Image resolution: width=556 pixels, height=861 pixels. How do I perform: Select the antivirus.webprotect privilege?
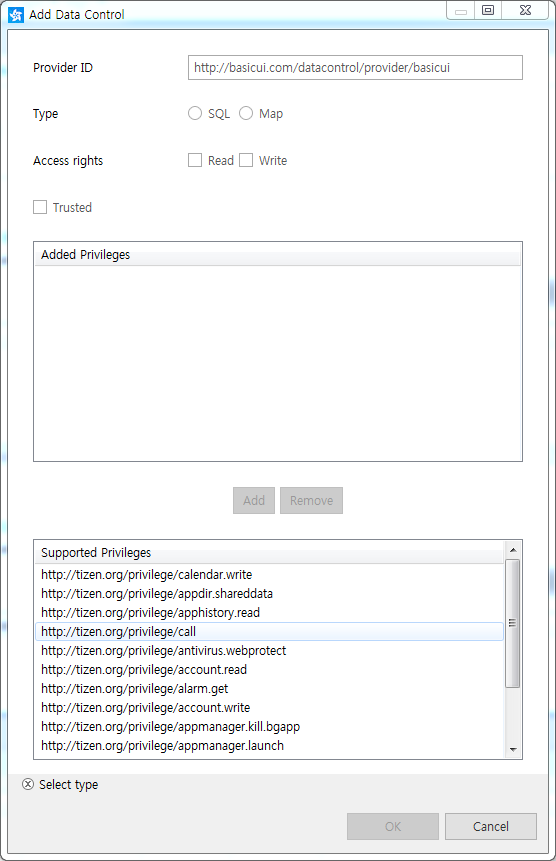click(x=269, y=651)
